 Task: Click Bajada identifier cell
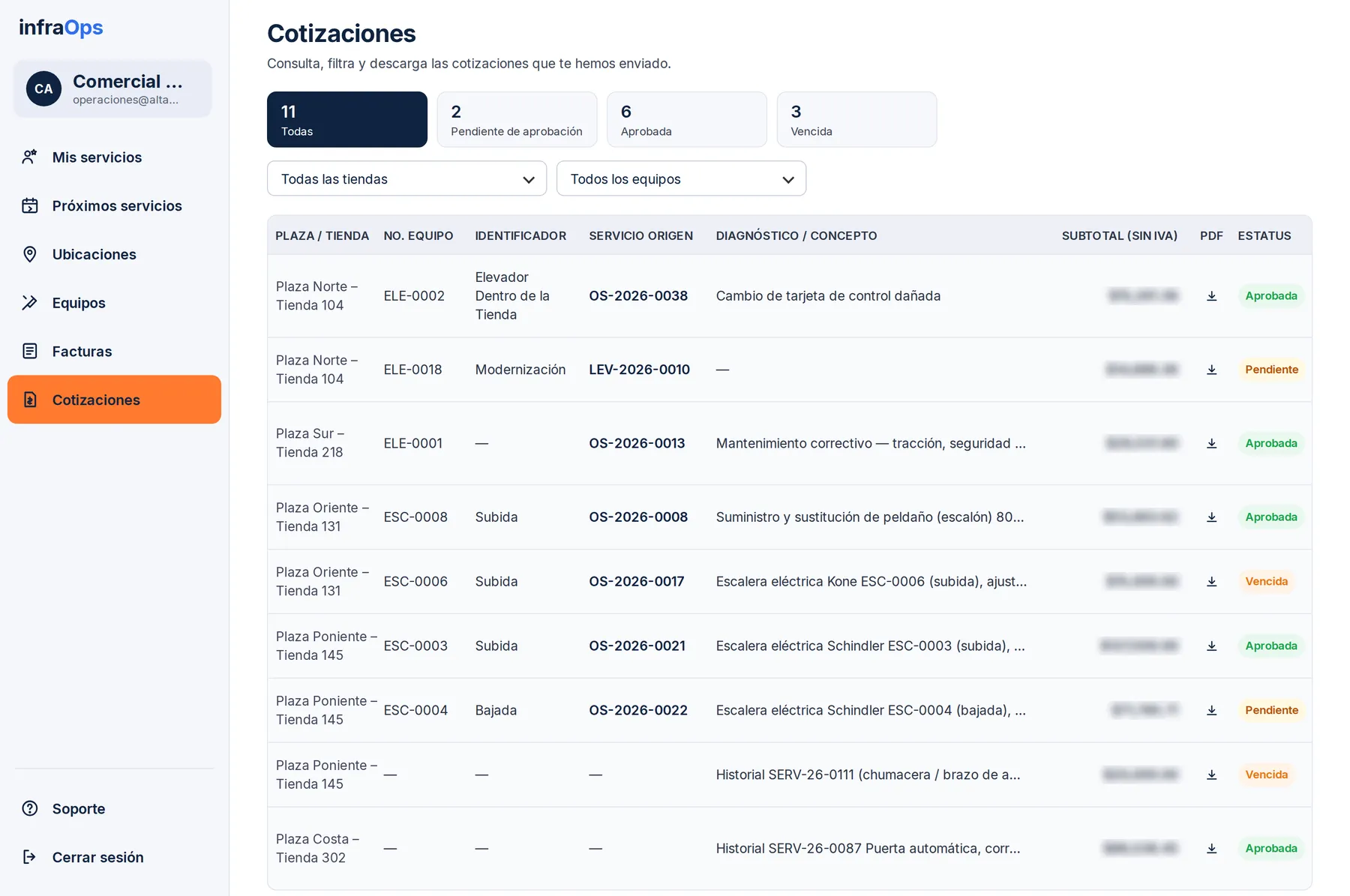tap(496, 711)
